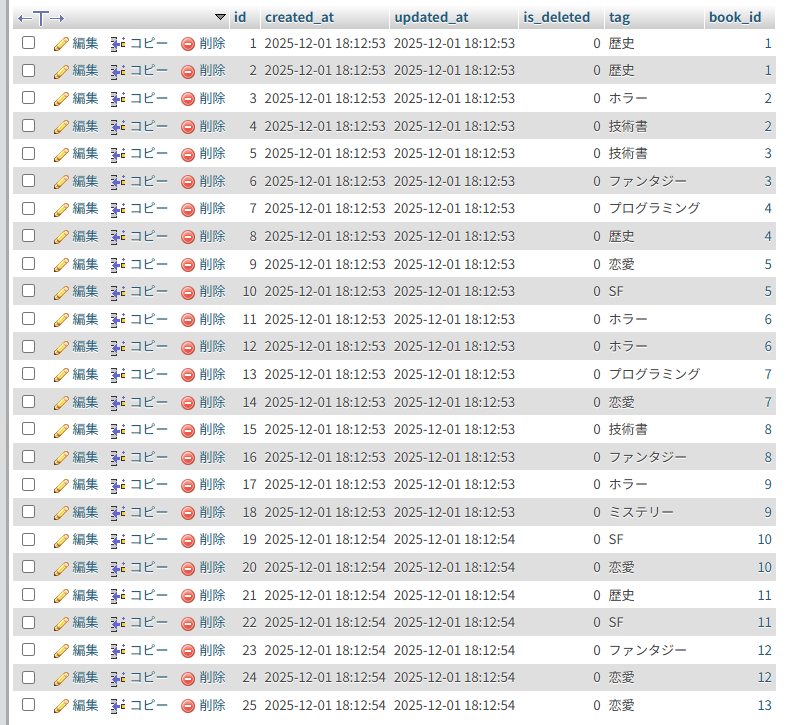Sort rows by the book_id header
This screenshot has height=725, width=788.
(735, 18)
